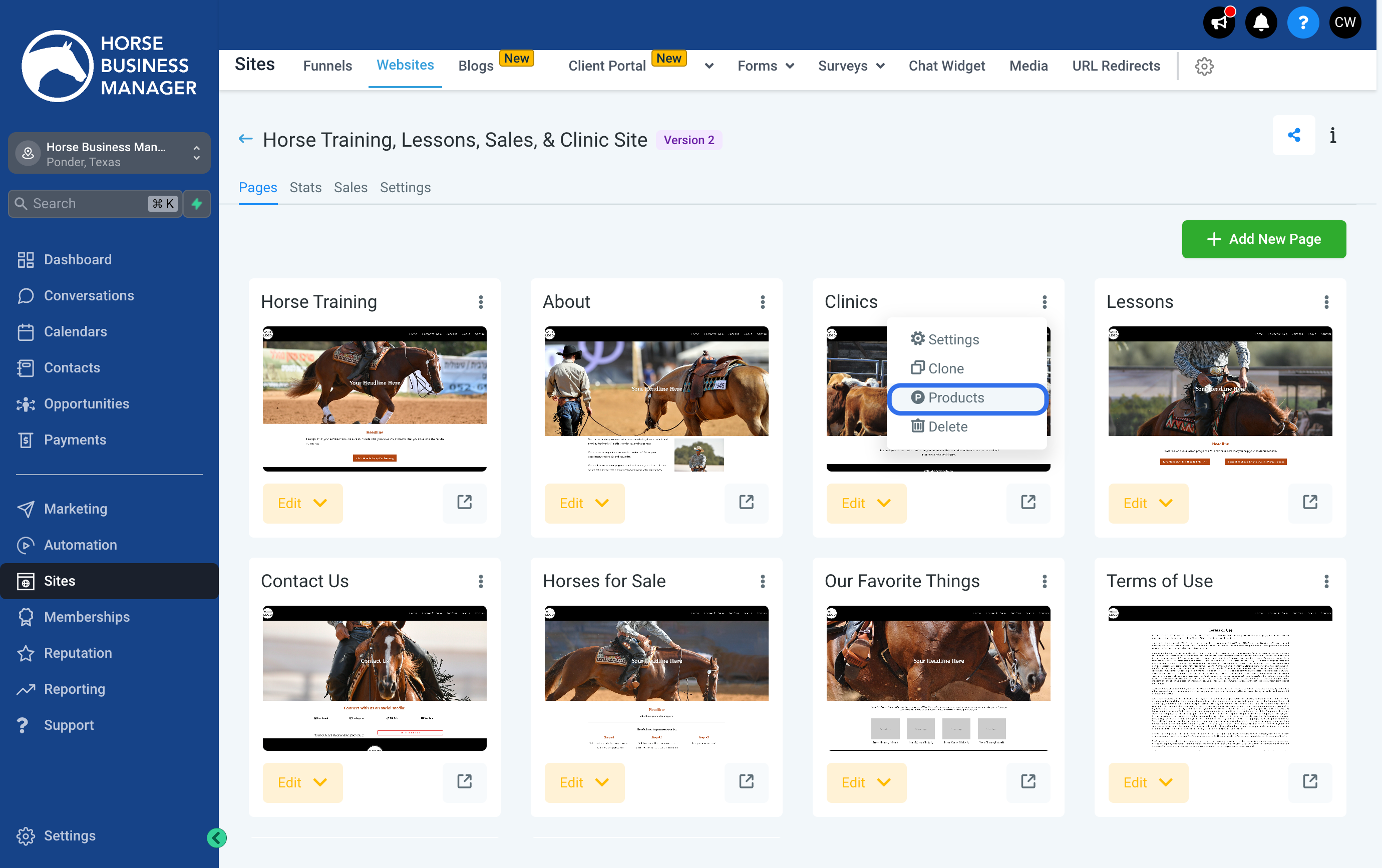1382x868 pixels.
Task: Open Horses for Sale options kebab menu
Action: pyautogui.click(x=763, y=581)
